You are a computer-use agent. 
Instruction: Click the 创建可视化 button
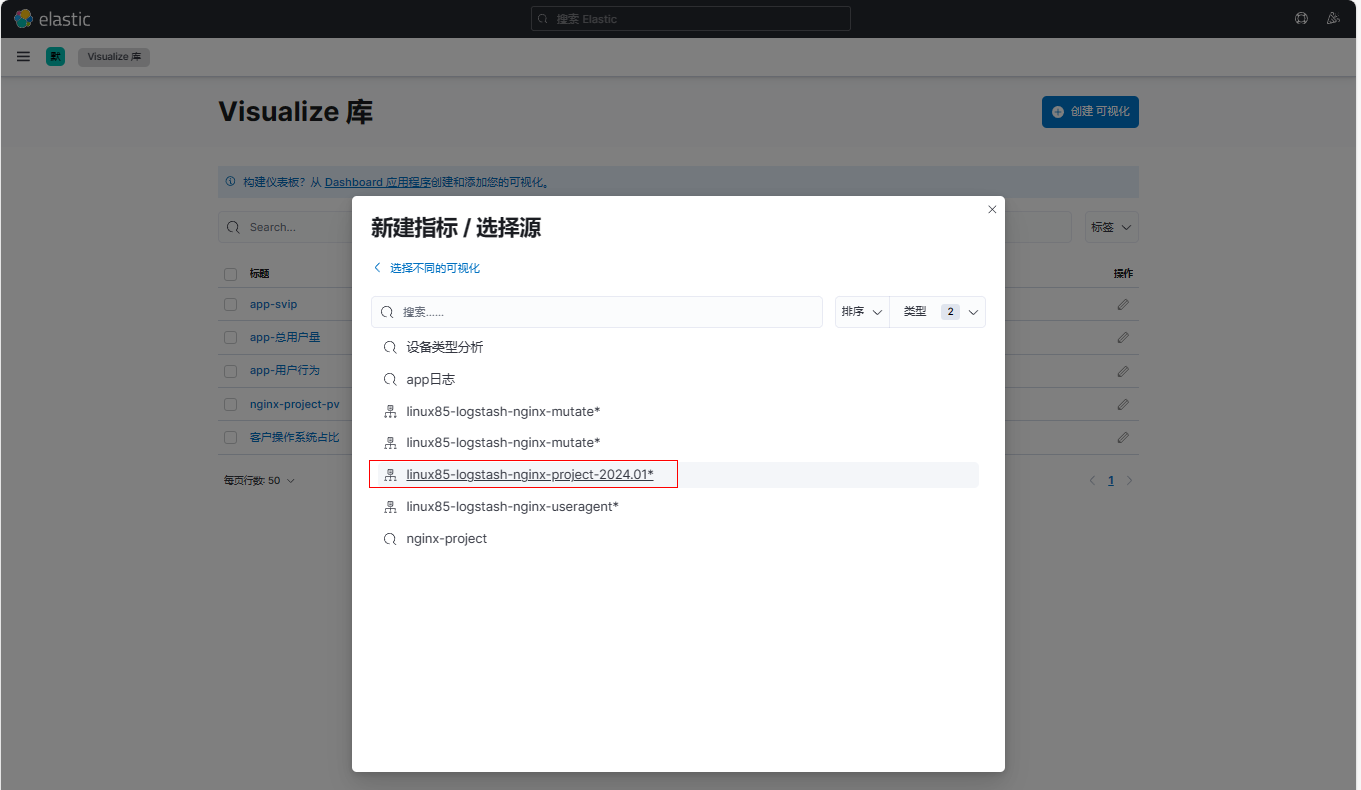point(1090,112)
